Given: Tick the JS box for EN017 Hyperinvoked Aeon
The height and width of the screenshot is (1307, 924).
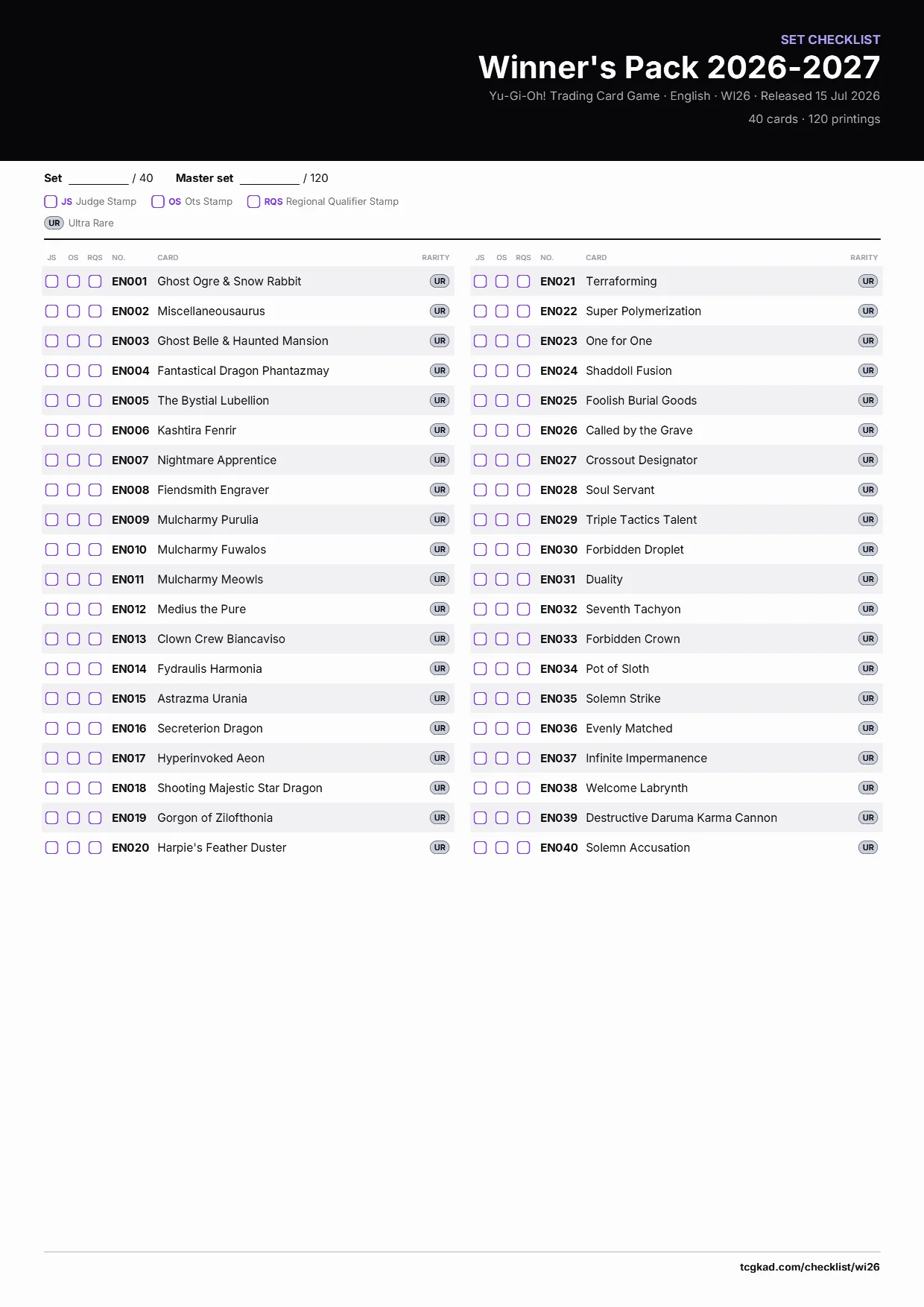Looking at the screenshot, I should [51, 758].
